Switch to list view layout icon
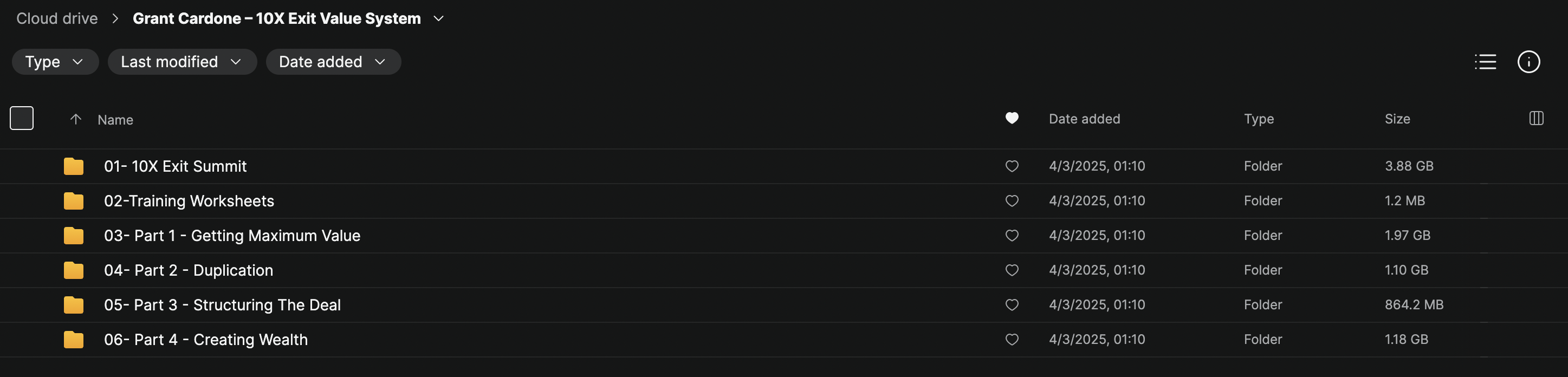1568x377 pixels. (1485, 62)
